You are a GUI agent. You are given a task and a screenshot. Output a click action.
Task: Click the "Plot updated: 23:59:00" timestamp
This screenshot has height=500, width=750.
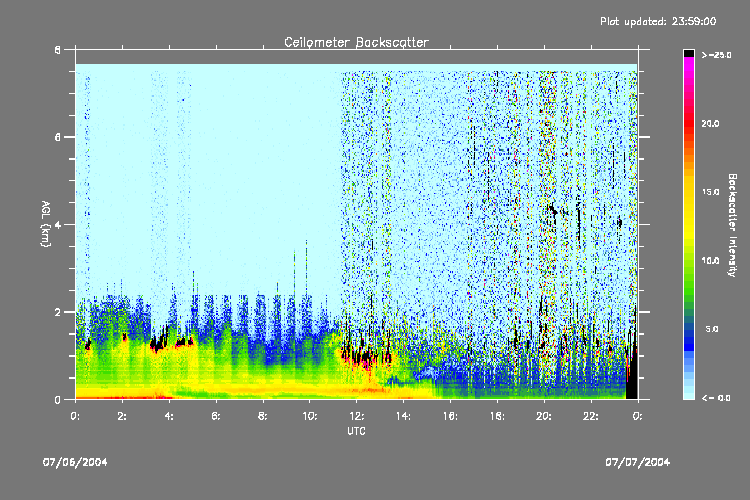pos(658,22)
